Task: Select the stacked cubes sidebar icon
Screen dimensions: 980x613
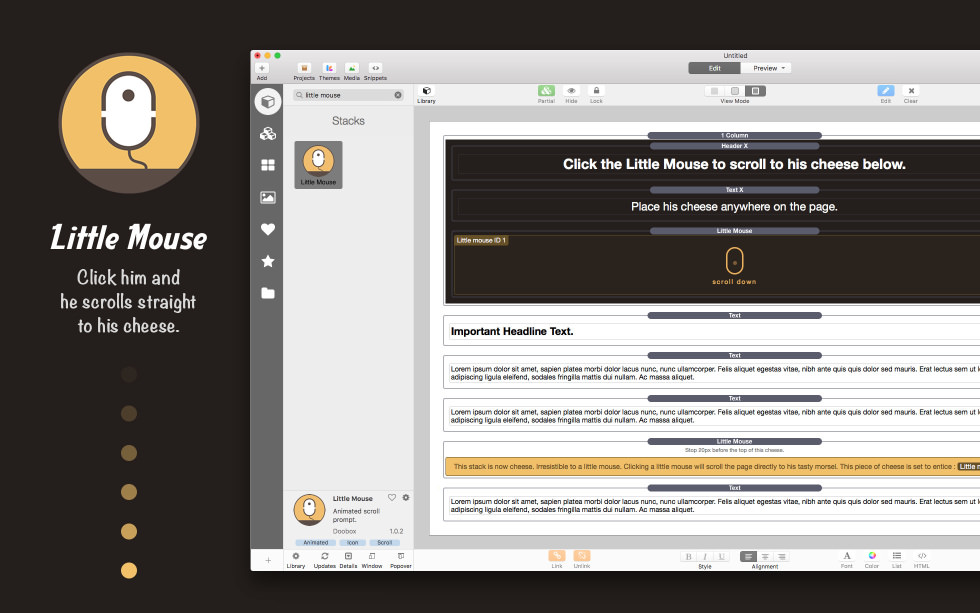Action: pos(268,133)
